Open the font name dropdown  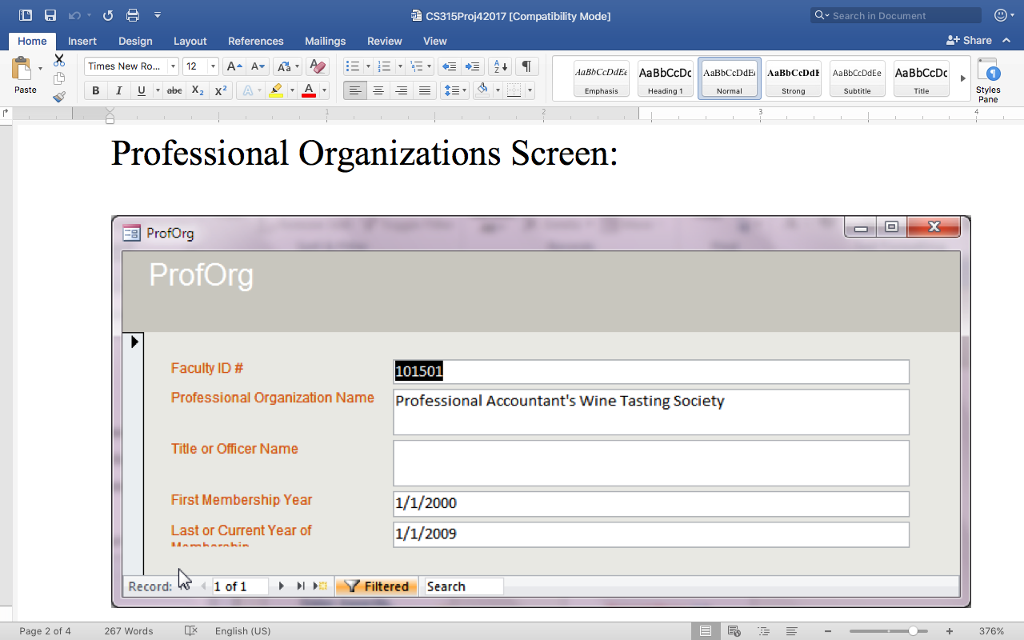click(173, 67)
